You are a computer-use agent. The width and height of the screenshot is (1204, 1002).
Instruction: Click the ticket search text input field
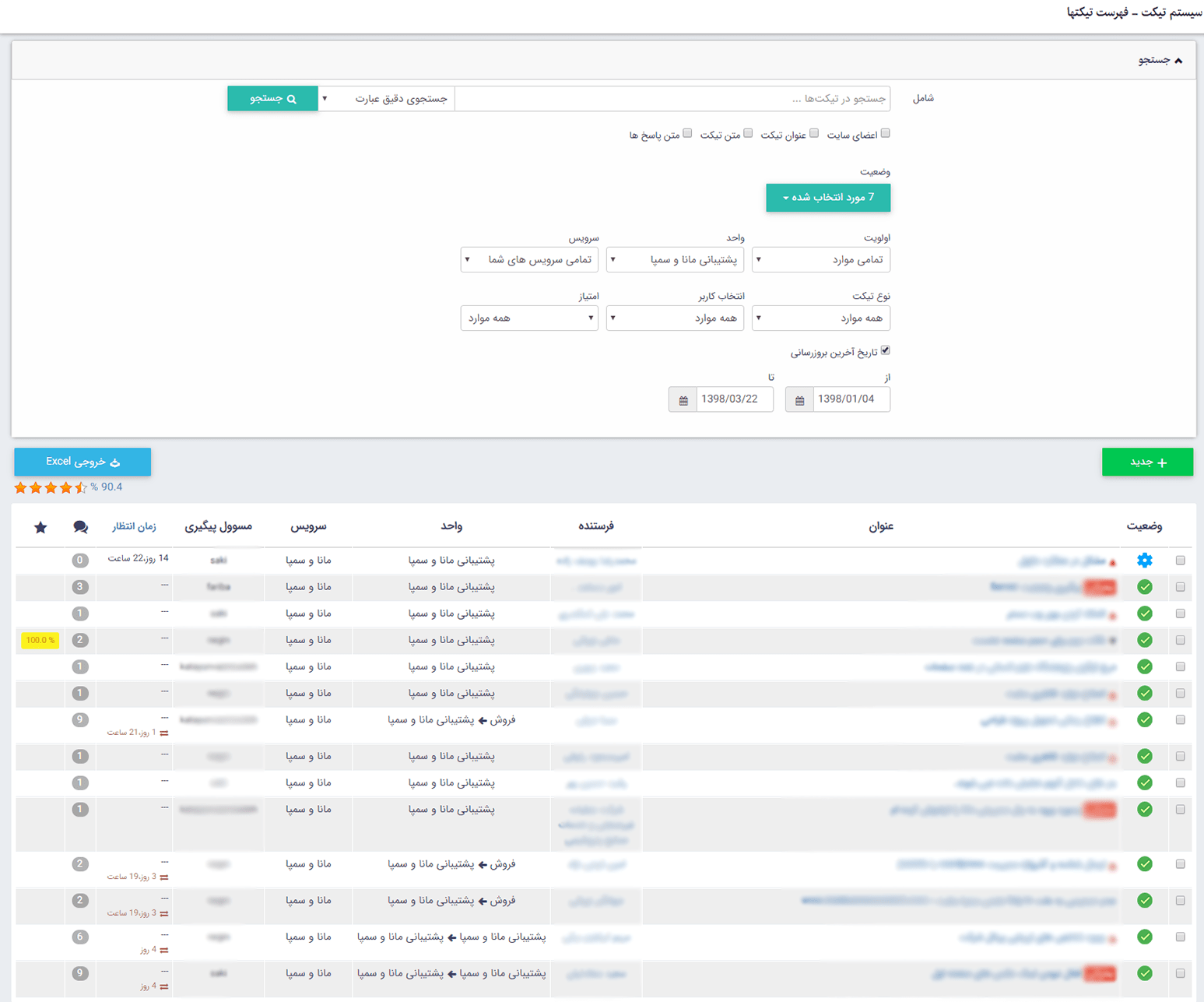(672, 99)
